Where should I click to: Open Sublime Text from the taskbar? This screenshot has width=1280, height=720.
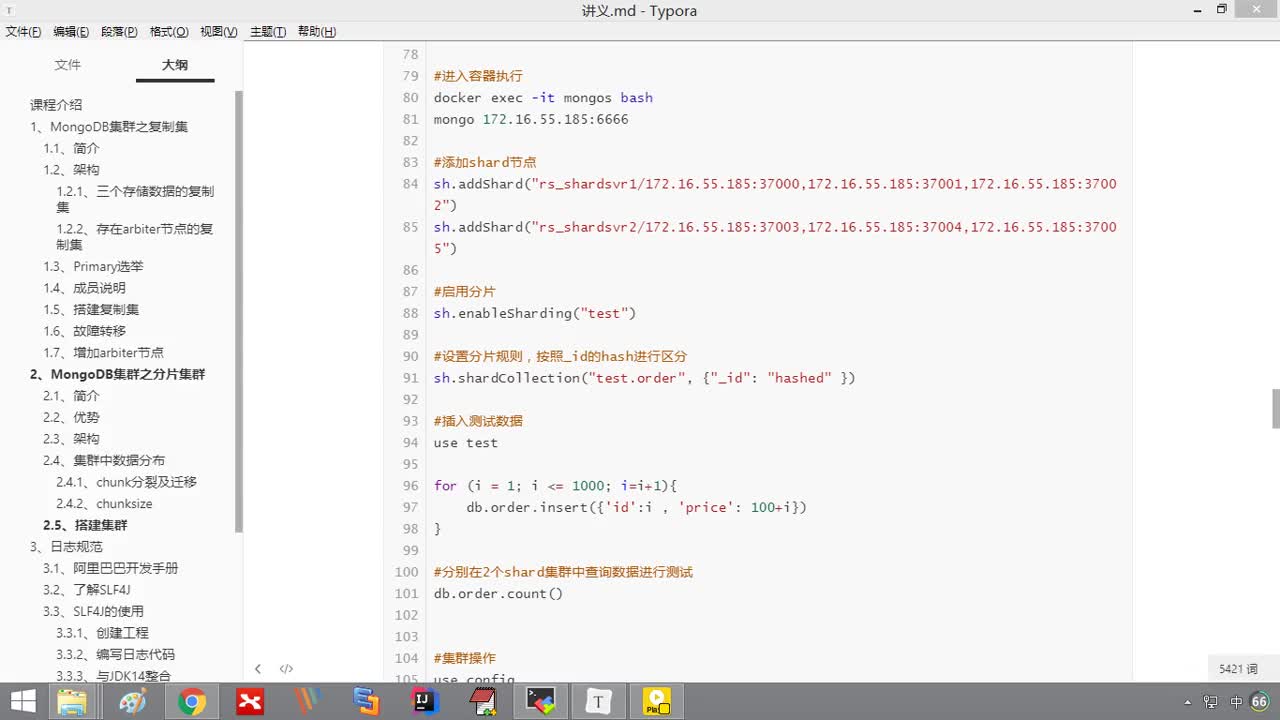click(x=366, y=702)
